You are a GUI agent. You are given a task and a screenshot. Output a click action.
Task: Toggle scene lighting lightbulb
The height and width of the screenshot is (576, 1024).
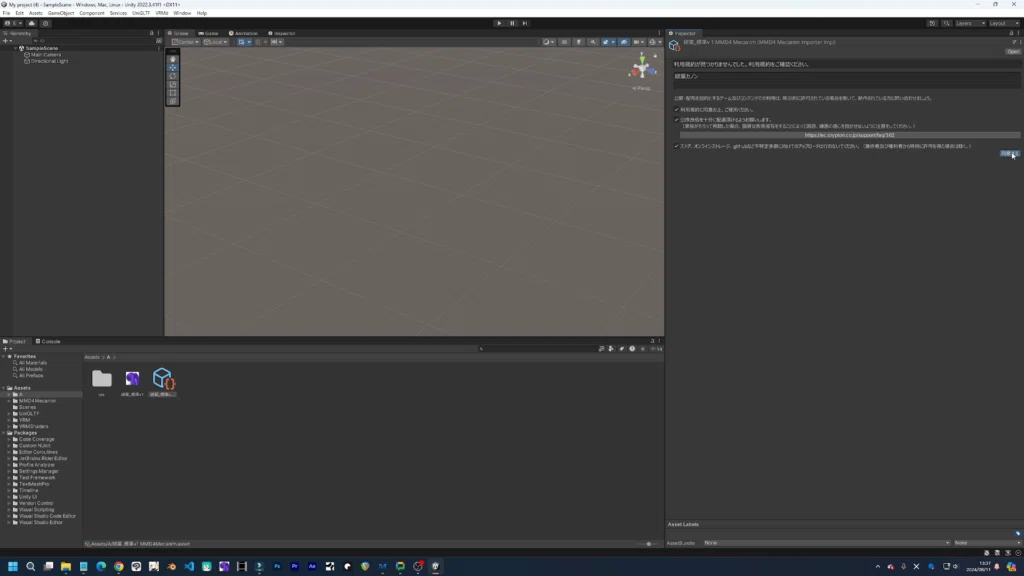579,42
